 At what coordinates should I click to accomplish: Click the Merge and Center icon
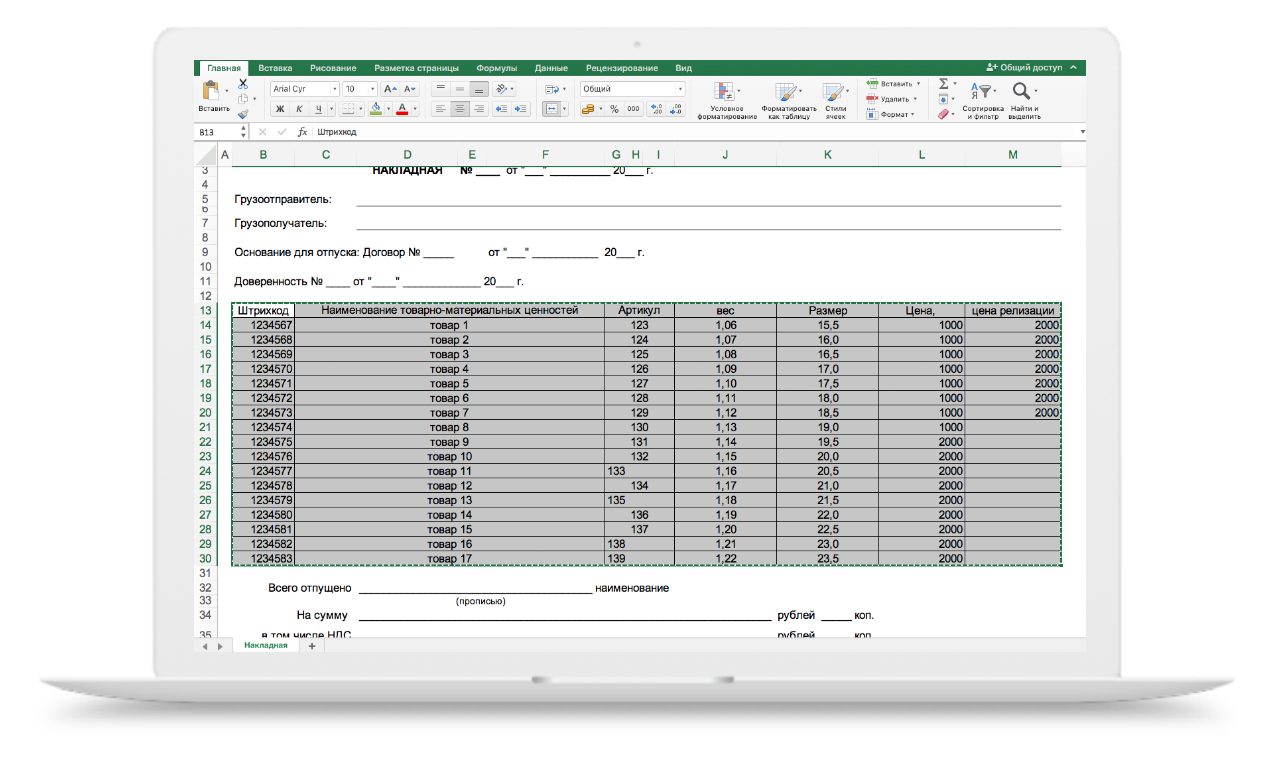coord(551,109)
